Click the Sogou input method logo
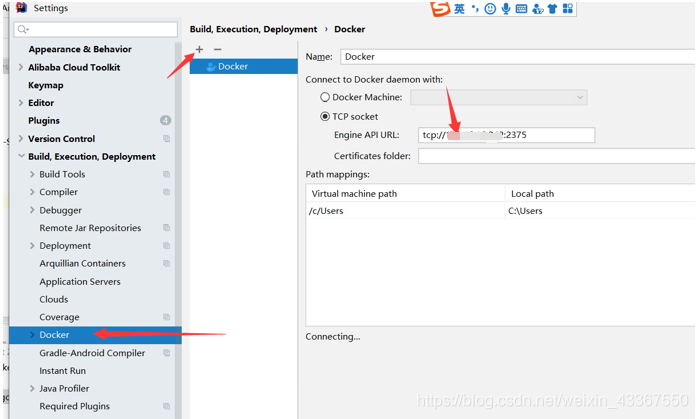Viewport: 698px width, 419px height. (440, 8)
